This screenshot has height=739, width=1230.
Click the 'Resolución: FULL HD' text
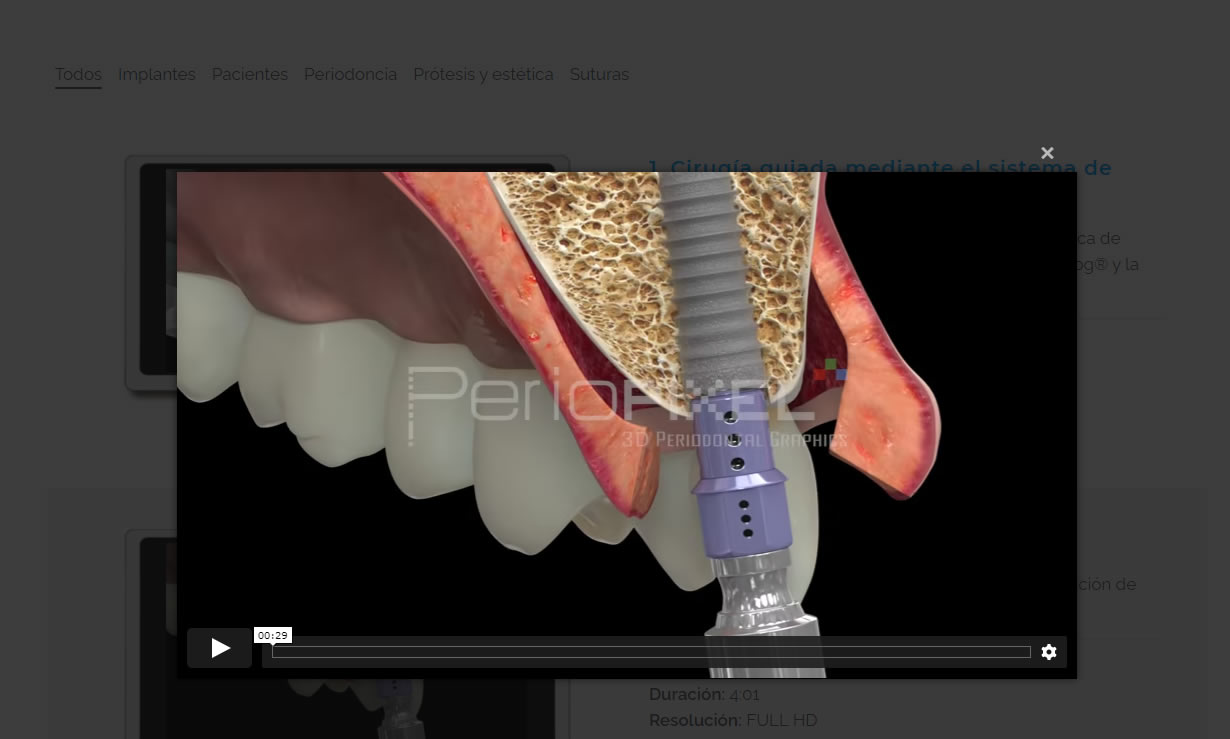pos(733,720)
